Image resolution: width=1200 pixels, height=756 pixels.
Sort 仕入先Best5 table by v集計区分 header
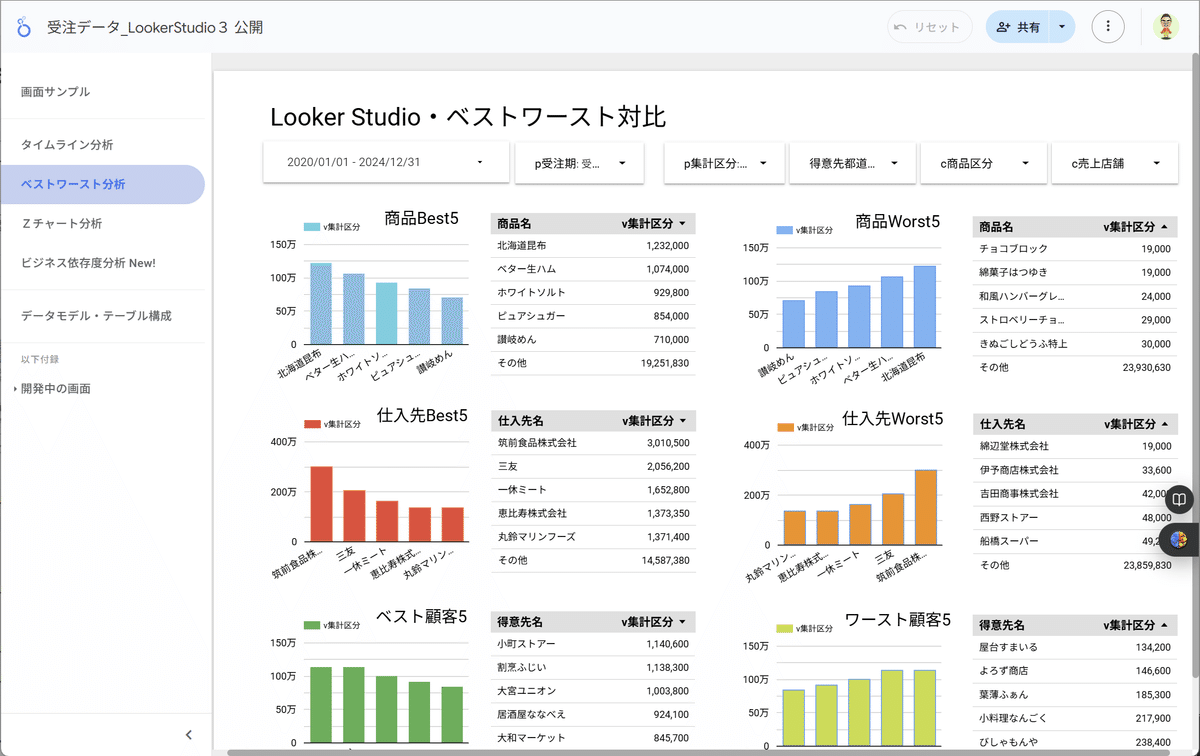click(x=654, y=421)
